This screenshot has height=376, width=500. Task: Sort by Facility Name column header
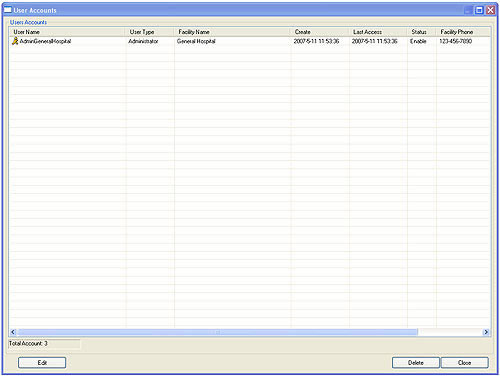(233, 32)
